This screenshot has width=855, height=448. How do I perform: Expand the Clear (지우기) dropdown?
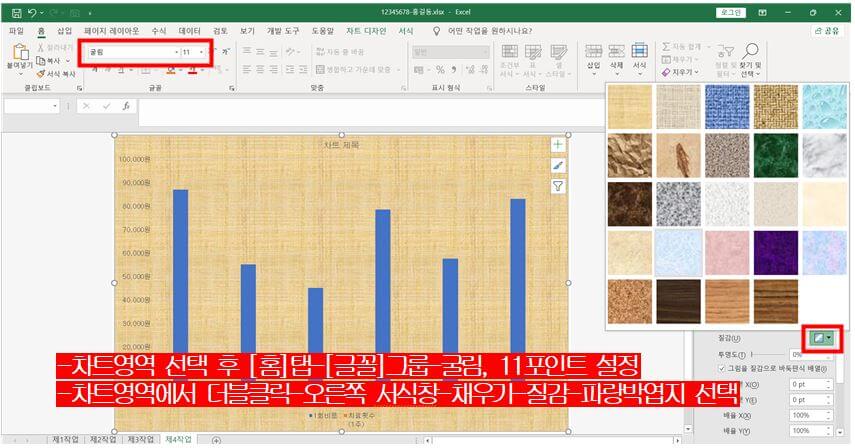click(696, 72)
